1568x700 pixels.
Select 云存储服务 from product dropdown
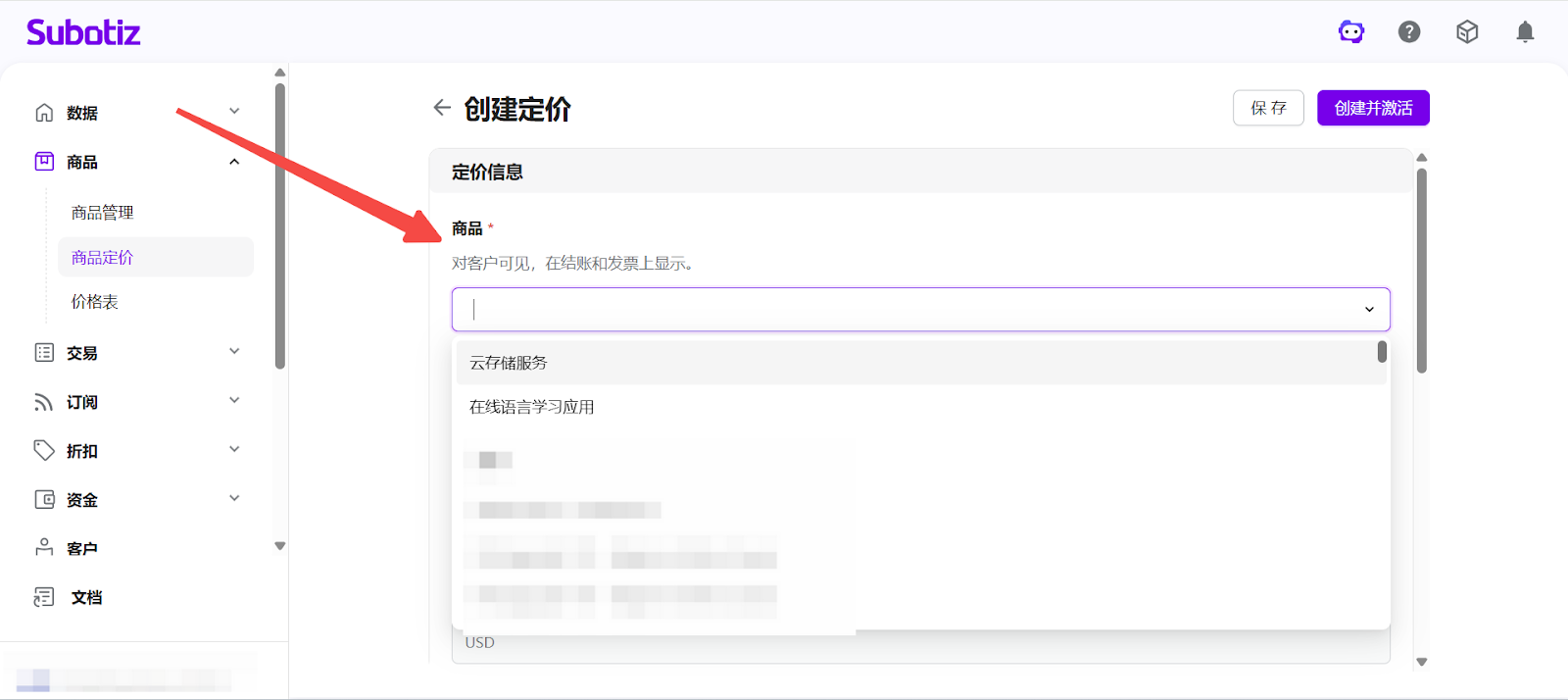pyautogui.click(x=509, y=363)
